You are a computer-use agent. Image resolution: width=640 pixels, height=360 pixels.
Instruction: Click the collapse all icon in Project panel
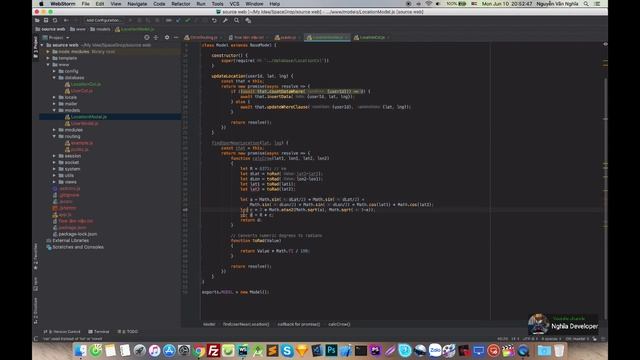[156, 37]
